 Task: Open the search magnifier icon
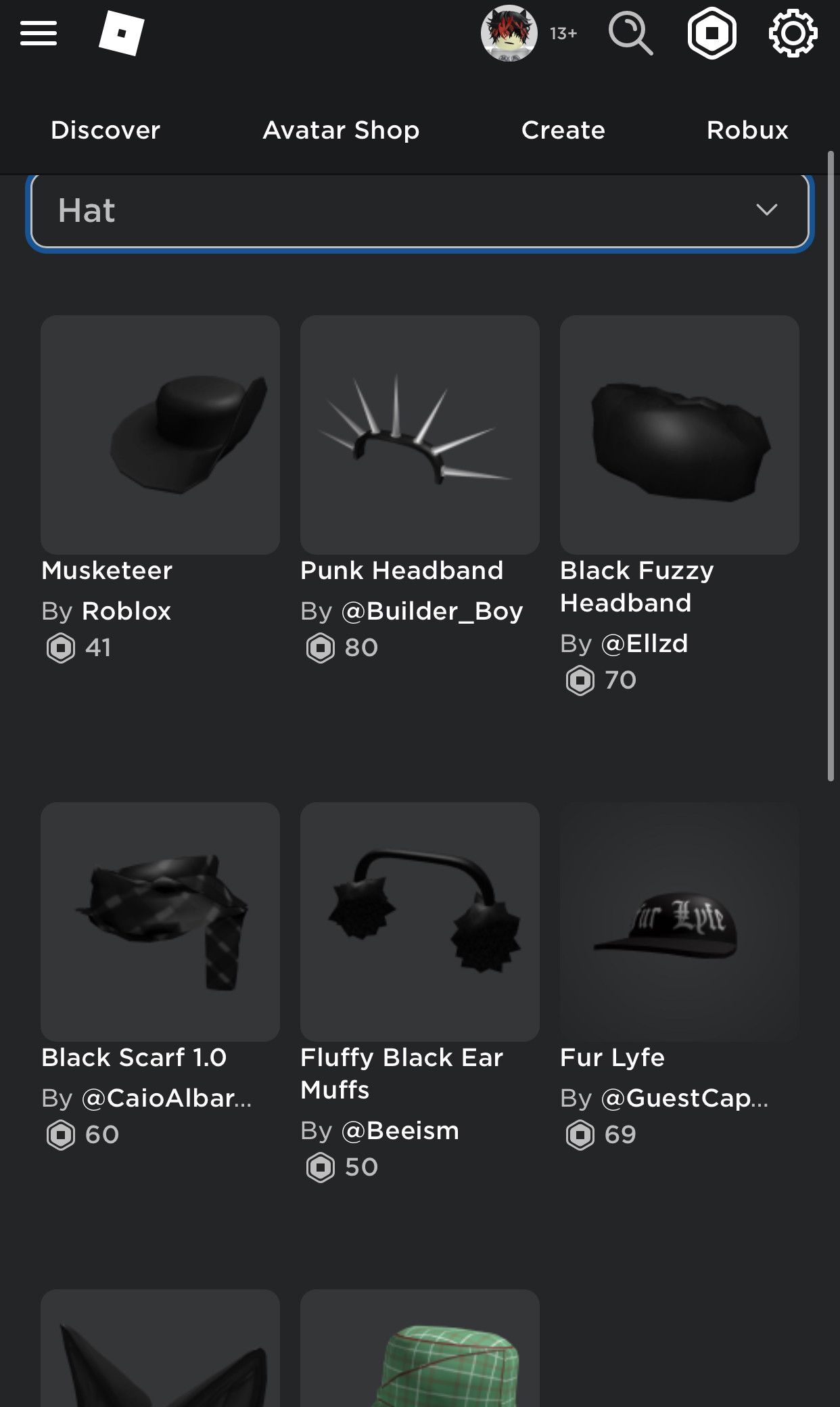[630, 34]
